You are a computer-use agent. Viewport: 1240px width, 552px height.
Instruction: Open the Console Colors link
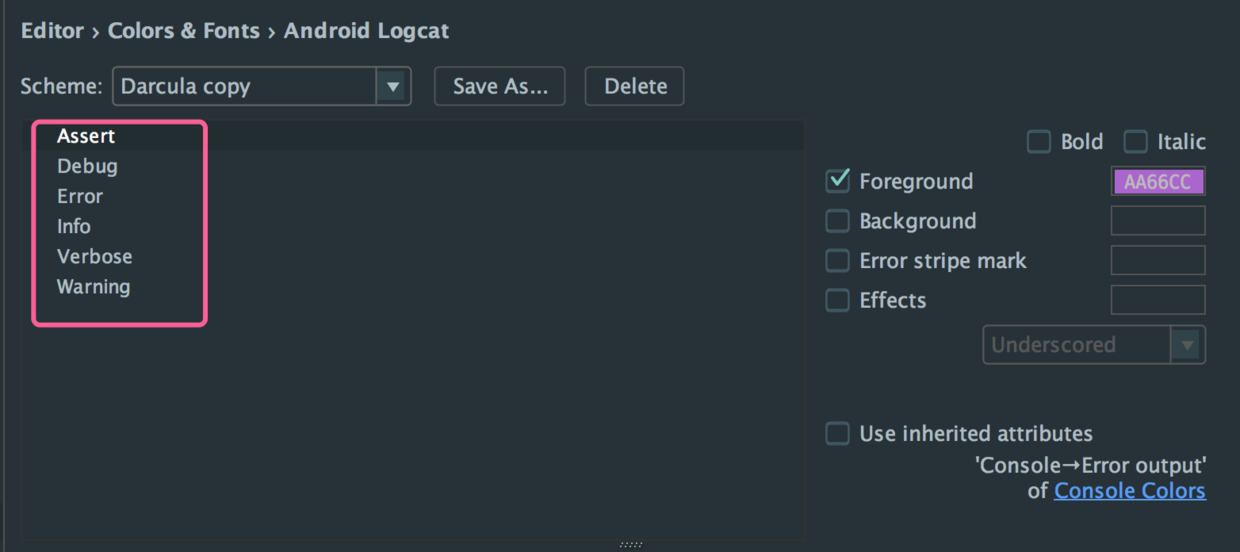[x=1129, y=491]
